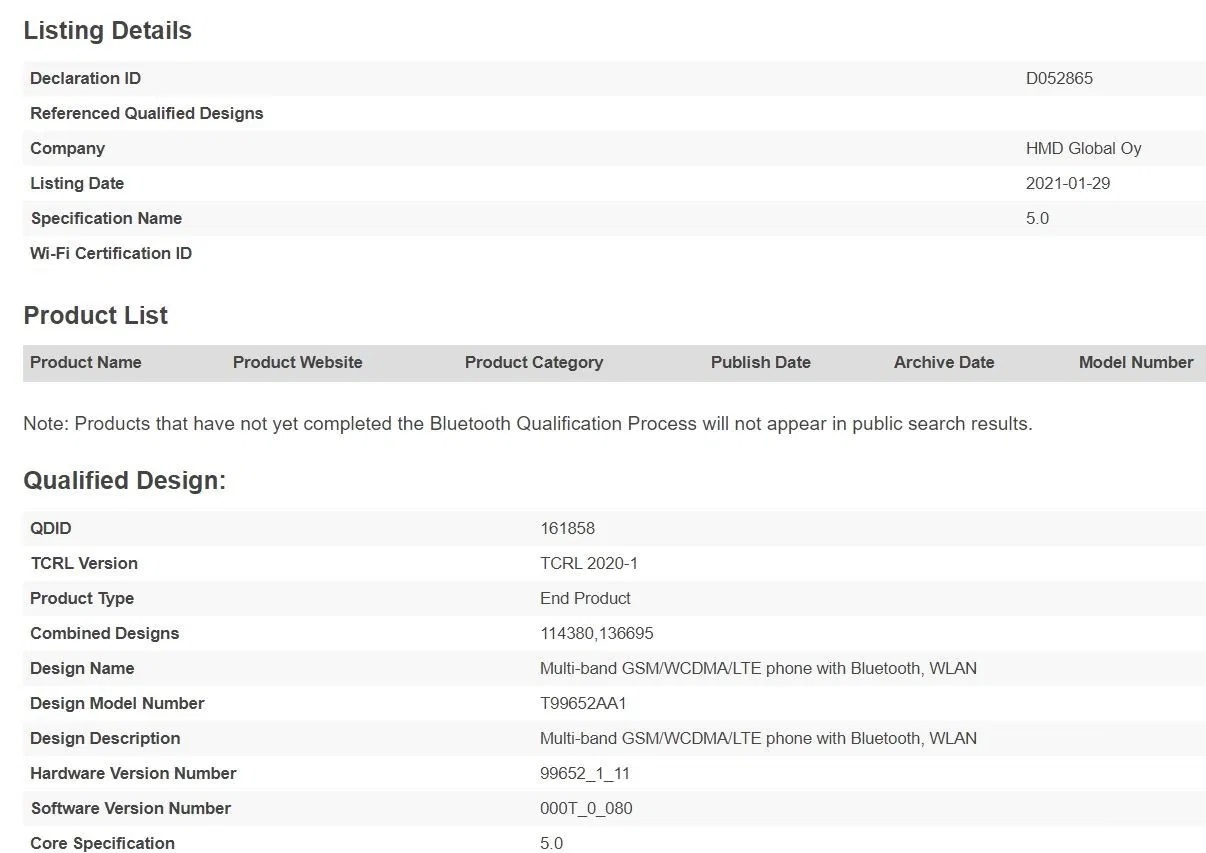Image resolution: width=1206 pixels, height=853 pixels.
Task: Click the Publish Date column header
Action: point(760,363)
